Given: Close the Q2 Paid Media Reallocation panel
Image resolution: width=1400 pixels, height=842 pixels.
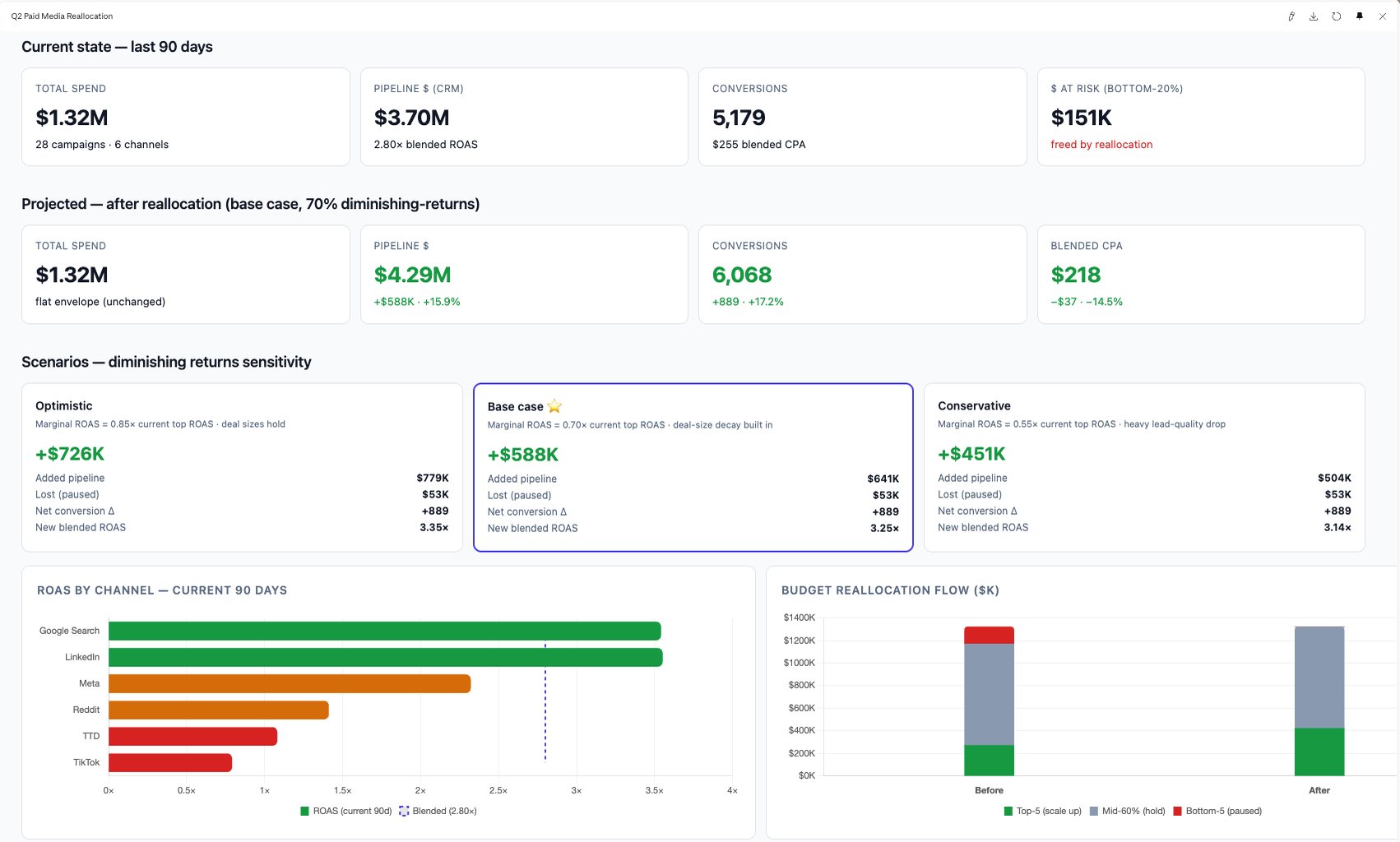Looking at the screenshot, I should [x=1383, y=16].
